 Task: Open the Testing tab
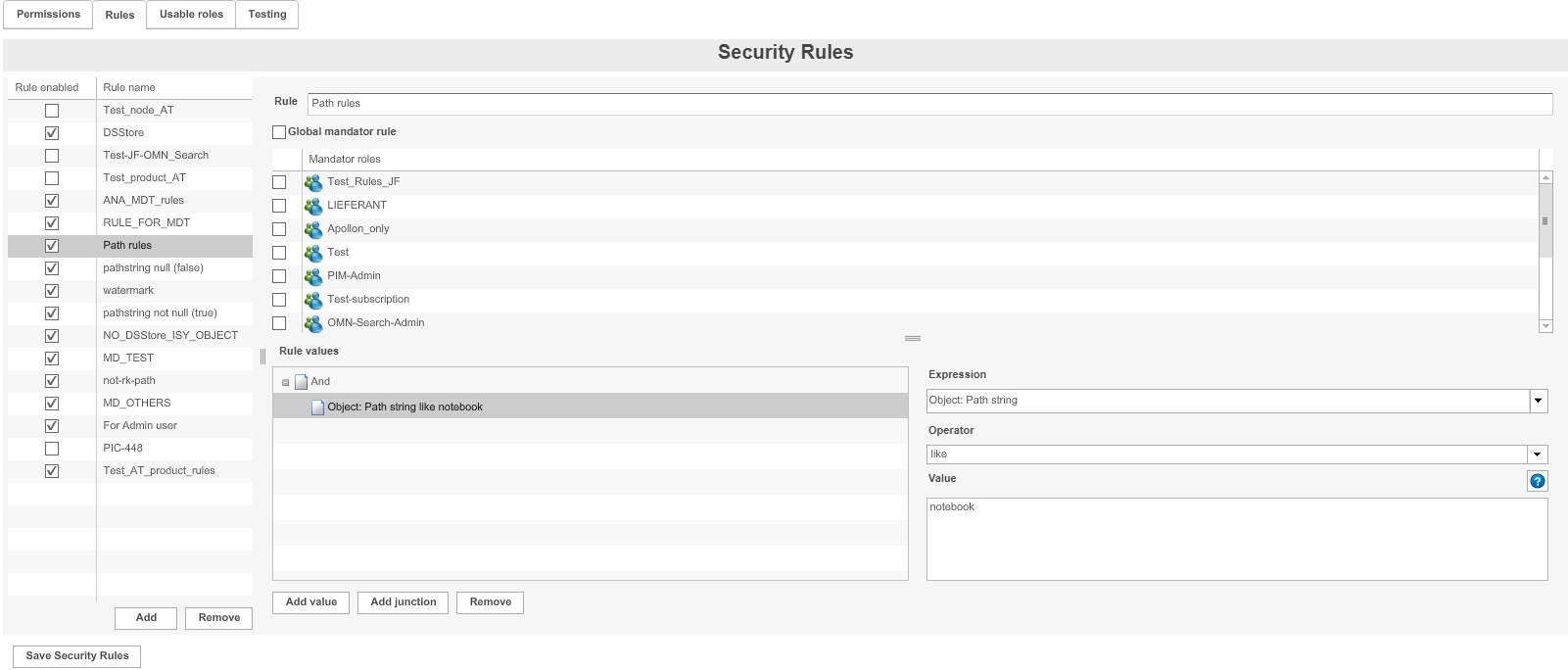pyautogui.click(x=267, y=15)
